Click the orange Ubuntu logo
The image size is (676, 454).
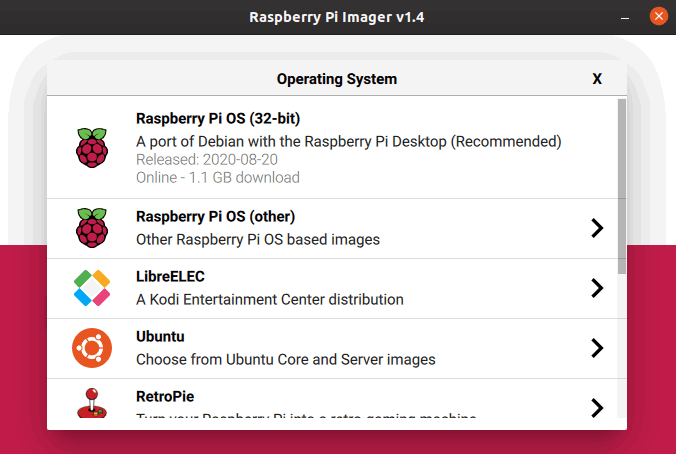[92, 348]
